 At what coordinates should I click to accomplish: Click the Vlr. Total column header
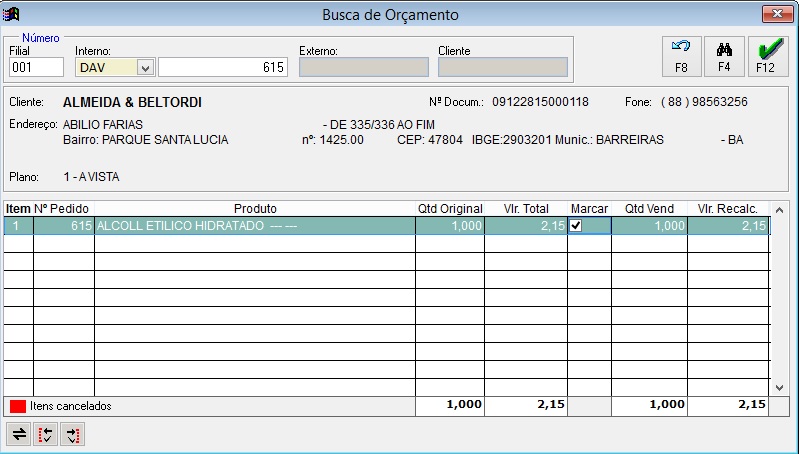pos(526,209)
